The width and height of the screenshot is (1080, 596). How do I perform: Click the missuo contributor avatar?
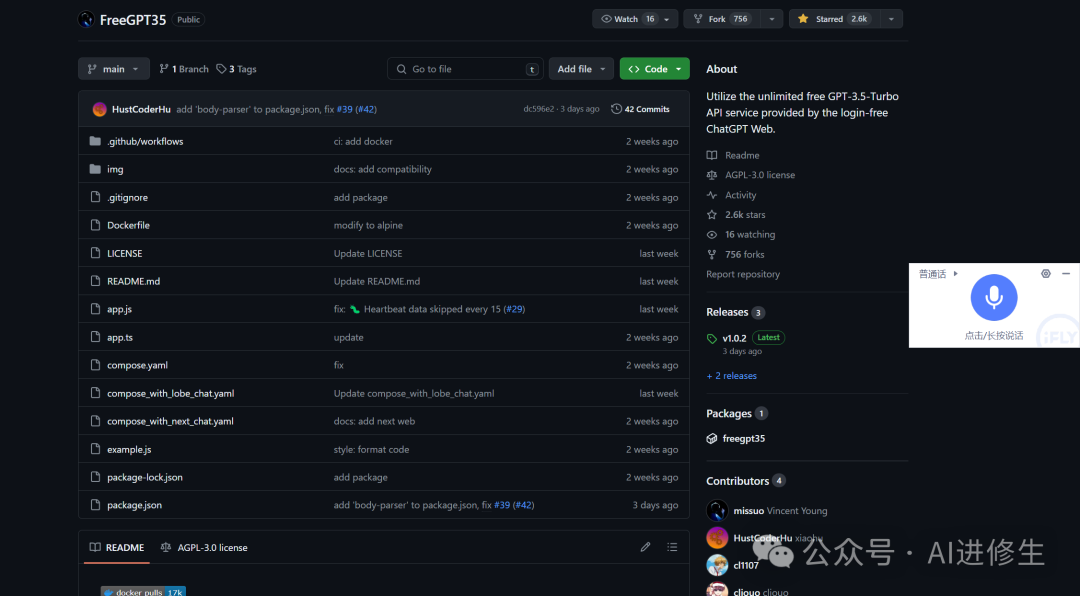[717, 511]
